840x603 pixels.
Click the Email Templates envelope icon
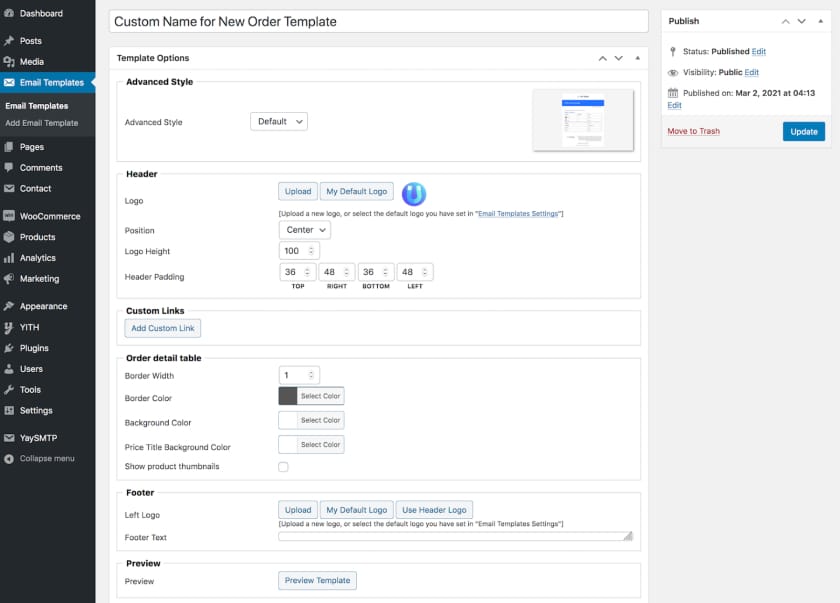click(9, 82)
